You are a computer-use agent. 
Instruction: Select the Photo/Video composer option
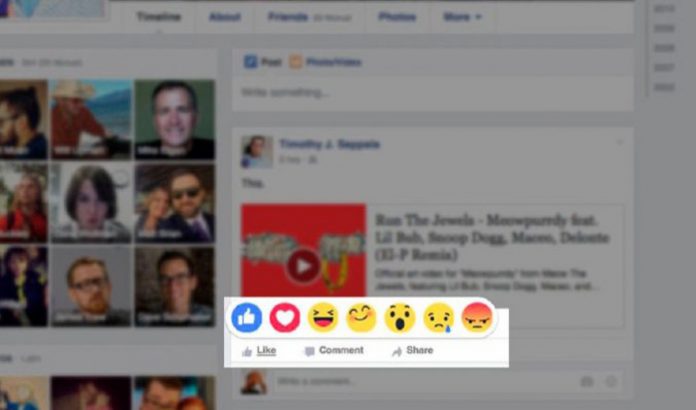pyautogui.click(x=325, y=62)
